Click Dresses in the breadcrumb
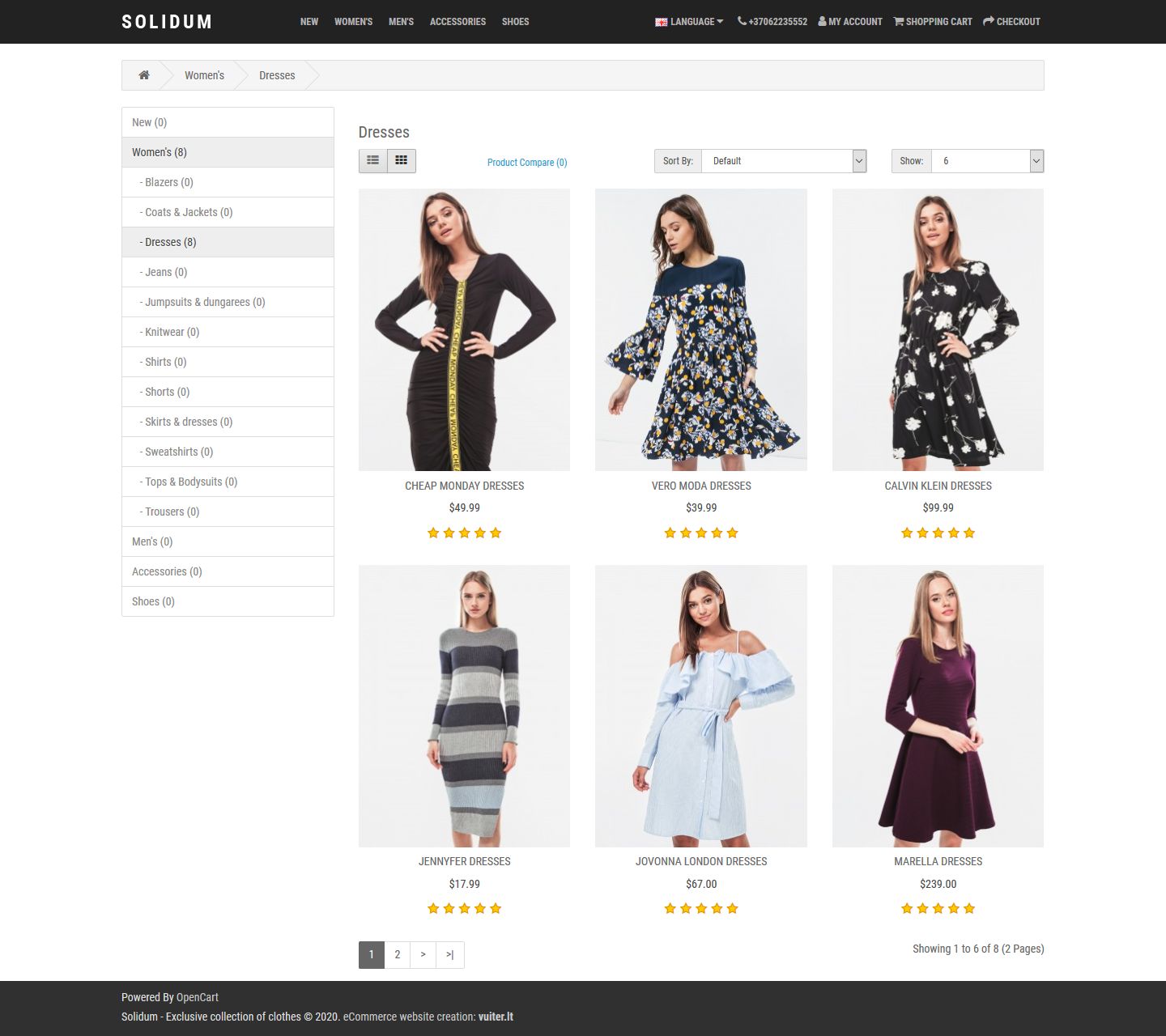The image size is (1166, 1036). 277,75
